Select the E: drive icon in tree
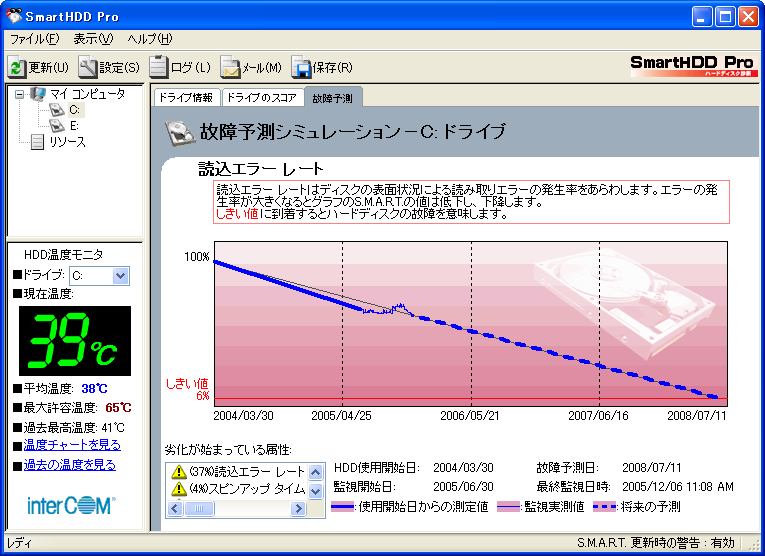This screenshot has width=765, height=556. [x=57, y=126]
